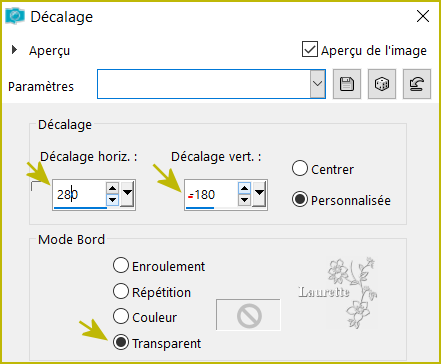Decrease vertical offset with the down spinner arrow
This screenshot has width=441, height=364.
pyautogui.click(x=245, y=200)
